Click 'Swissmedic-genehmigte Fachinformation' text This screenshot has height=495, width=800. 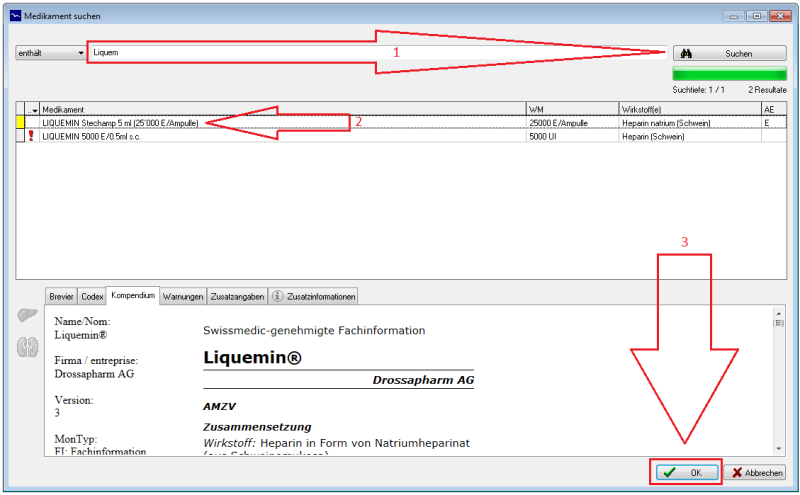coord(314,331)
